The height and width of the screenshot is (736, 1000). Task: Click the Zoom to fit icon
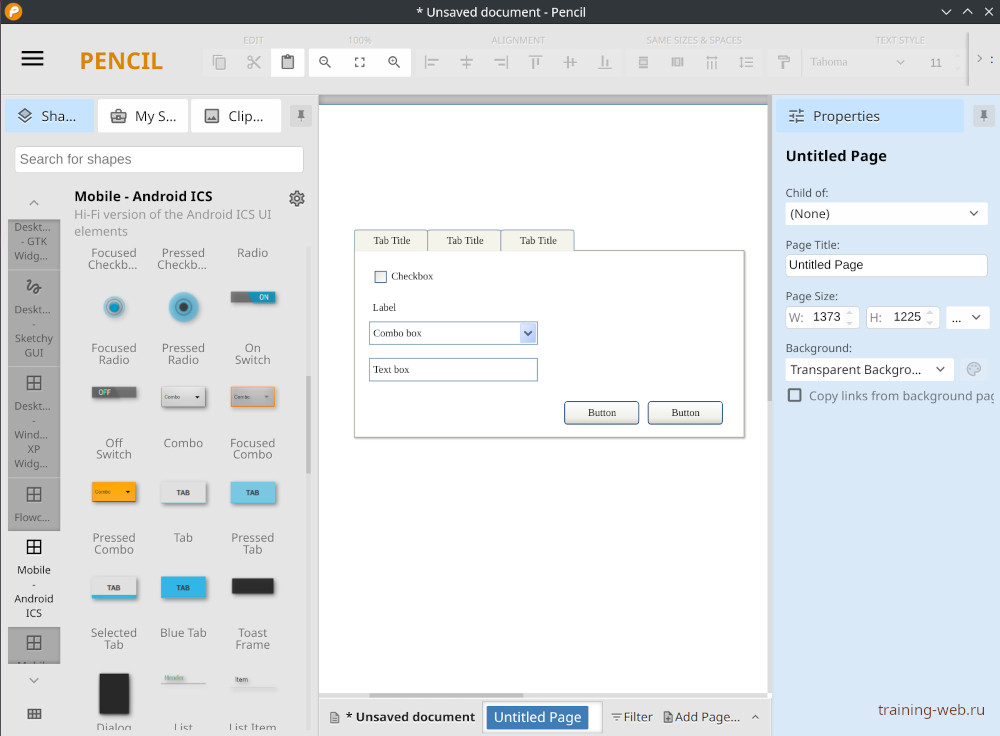click(x=360, y=62)
